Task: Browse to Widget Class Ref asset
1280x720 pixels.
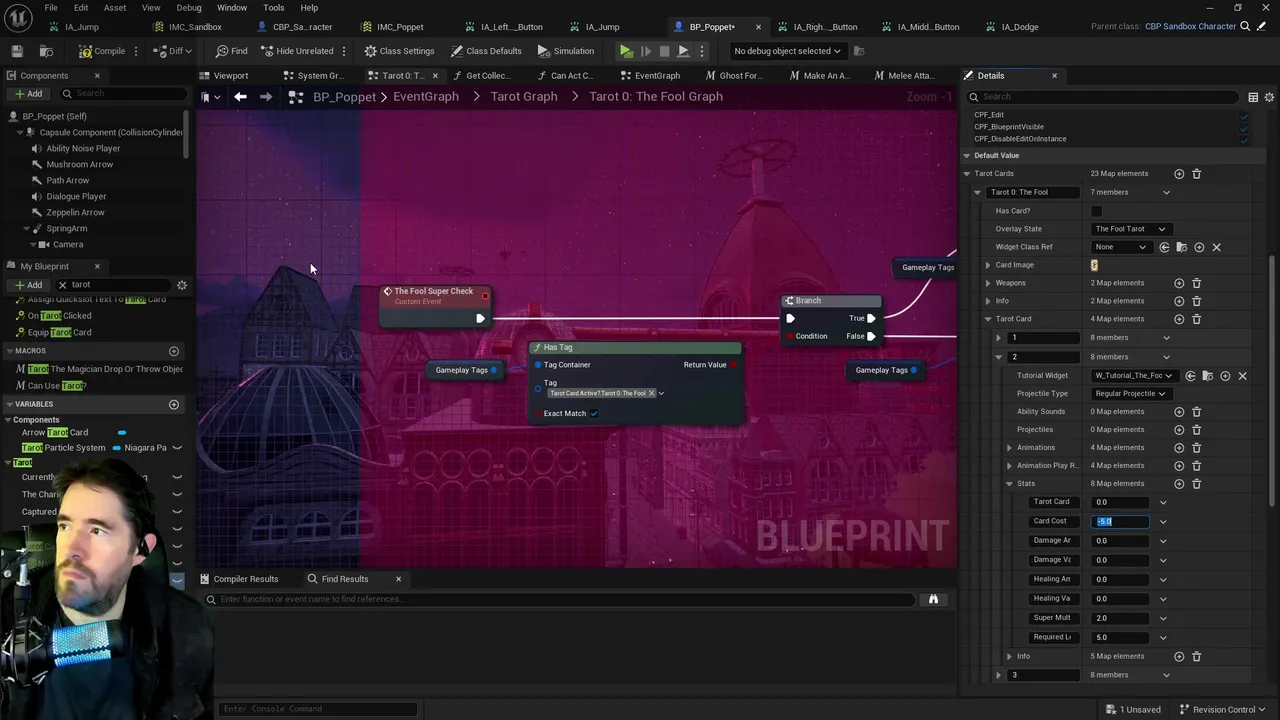Action: coord(1181,247)
